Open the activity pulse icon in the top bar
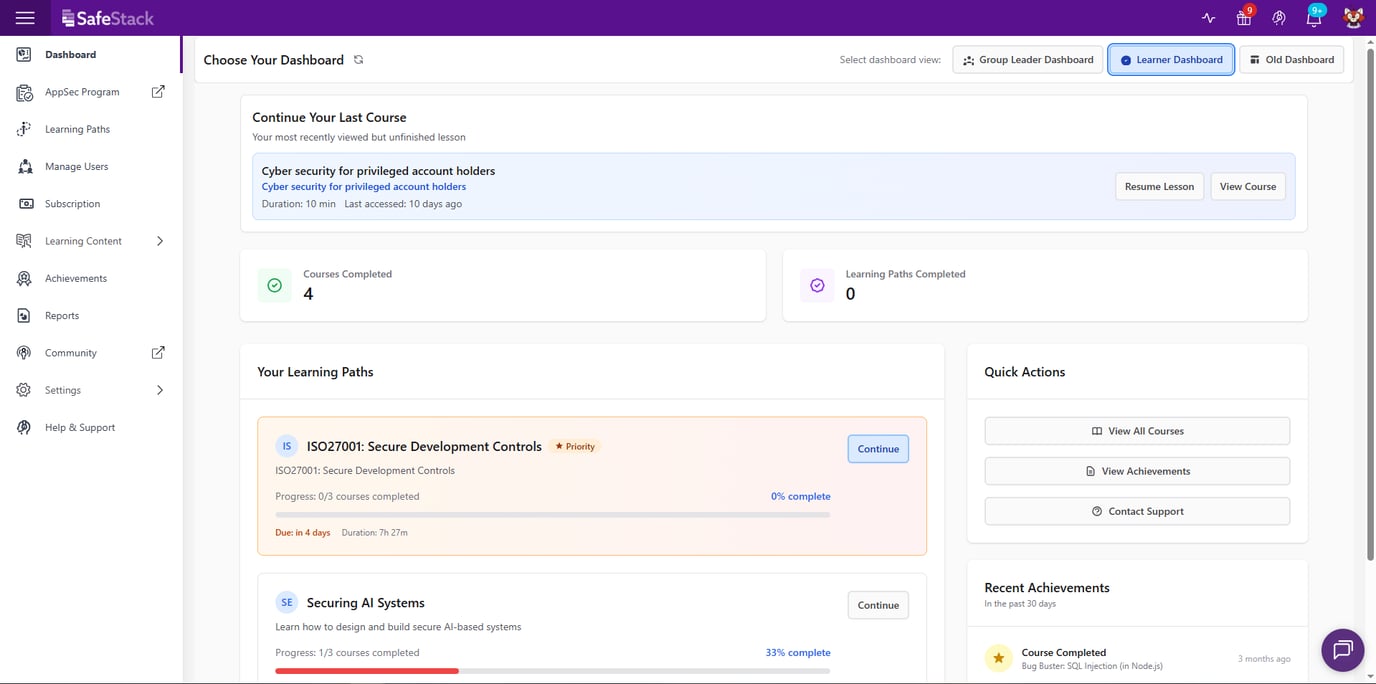Screen dimensions: 1376x684 [1208, 17]
